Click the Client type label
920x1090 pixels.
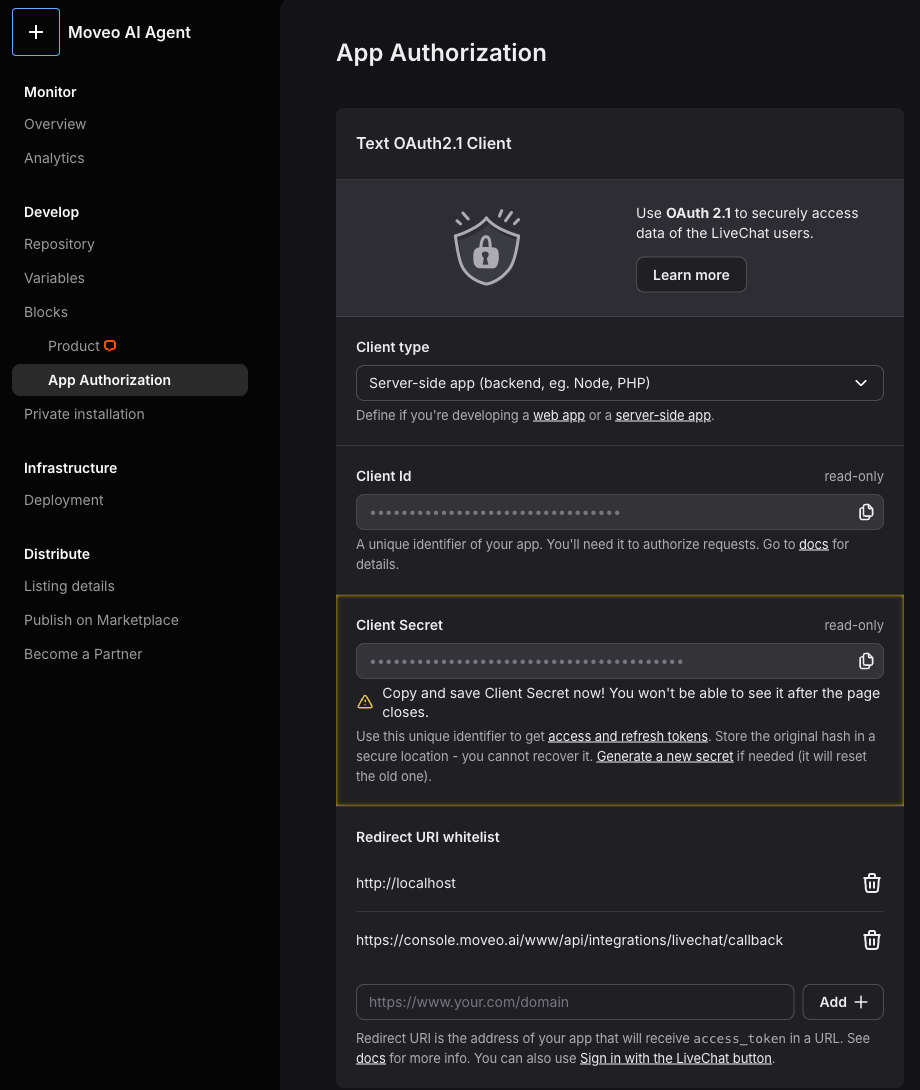(x=393, y=347)
